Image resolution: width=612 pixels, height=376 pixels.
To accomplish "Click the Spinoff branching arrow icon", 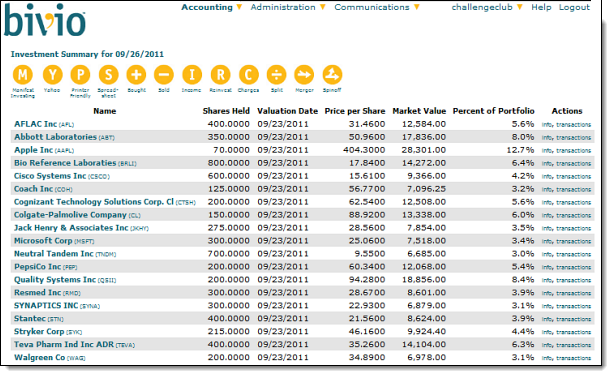I will click(x=332, y=75).
